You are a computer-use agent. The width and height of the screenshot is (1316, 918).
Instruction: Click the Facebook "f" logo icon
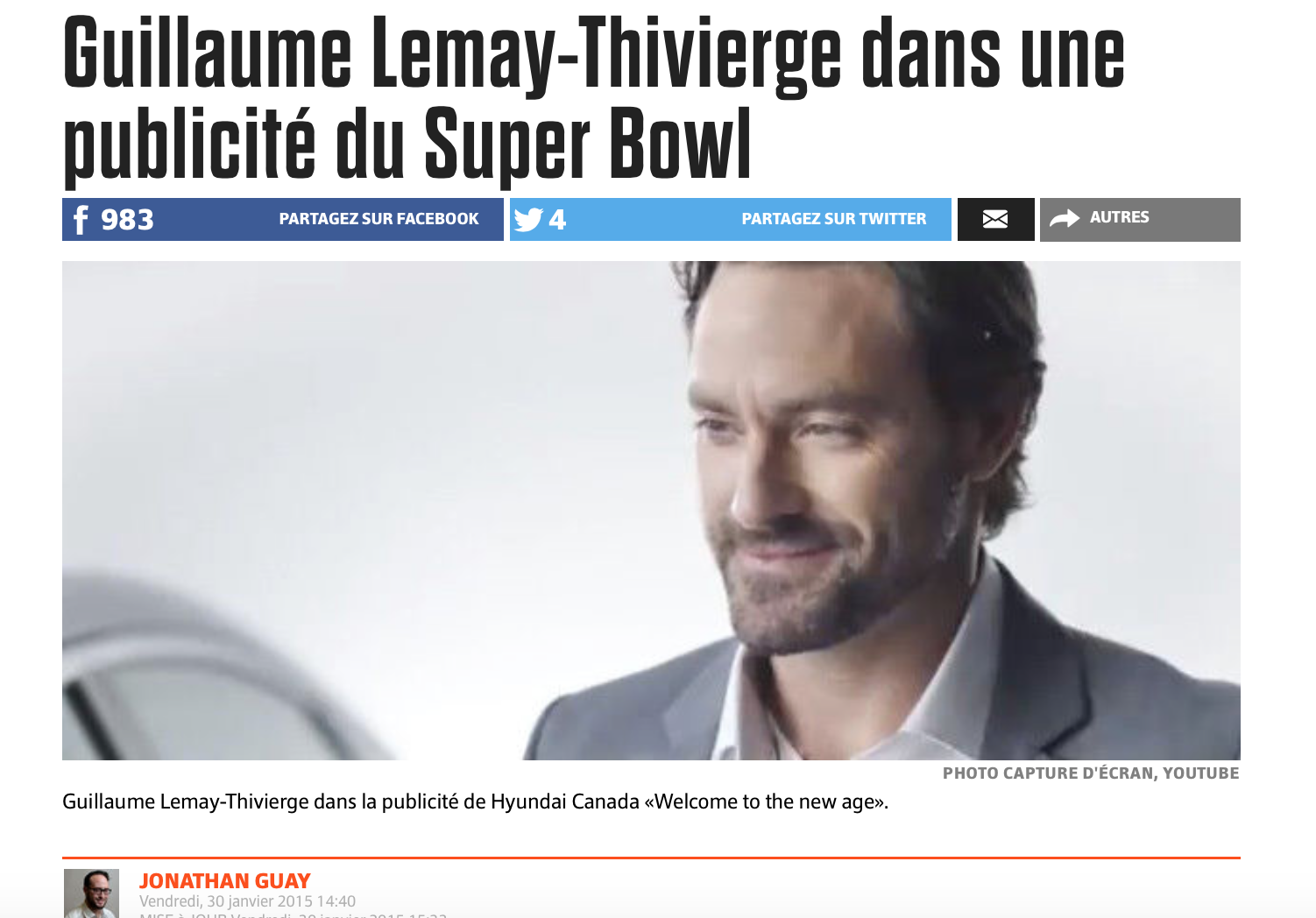[81, 220]
